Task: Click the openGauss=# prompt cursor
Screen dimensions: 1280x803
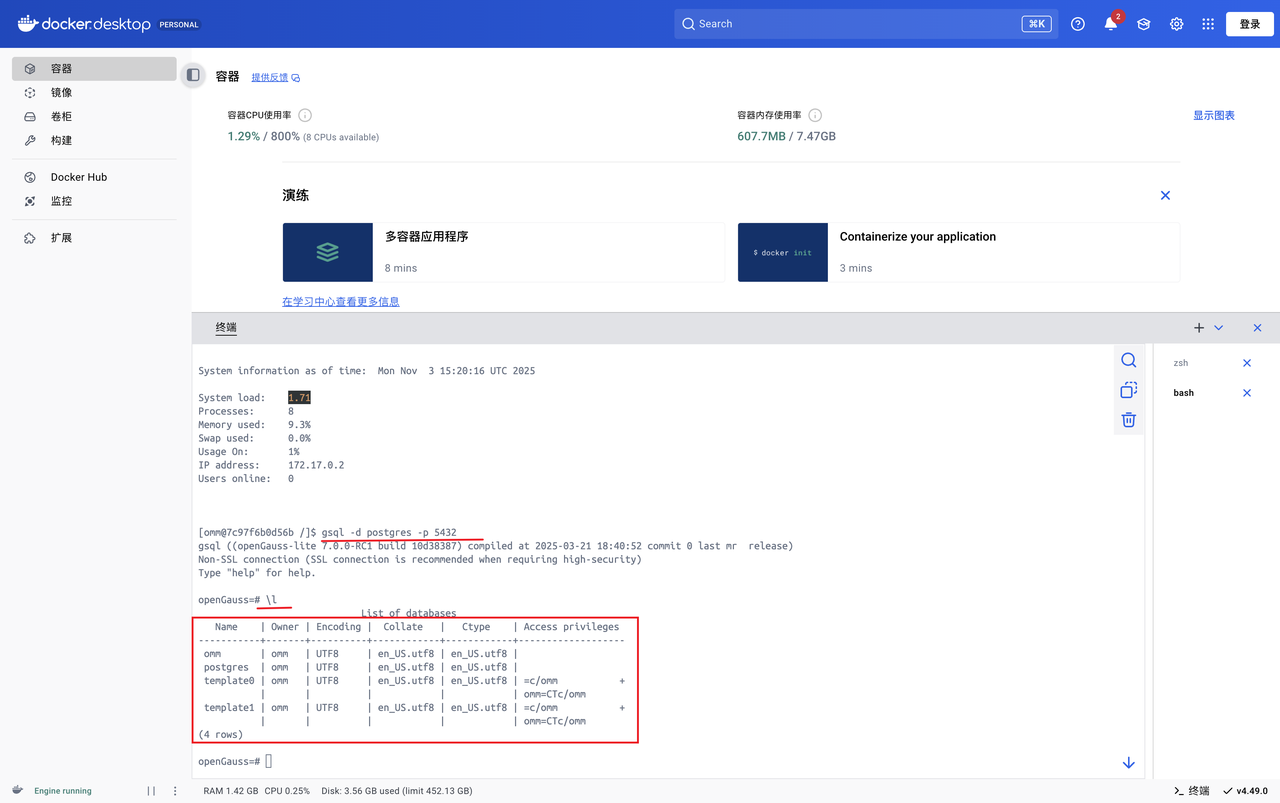Action: coord(268,762)
